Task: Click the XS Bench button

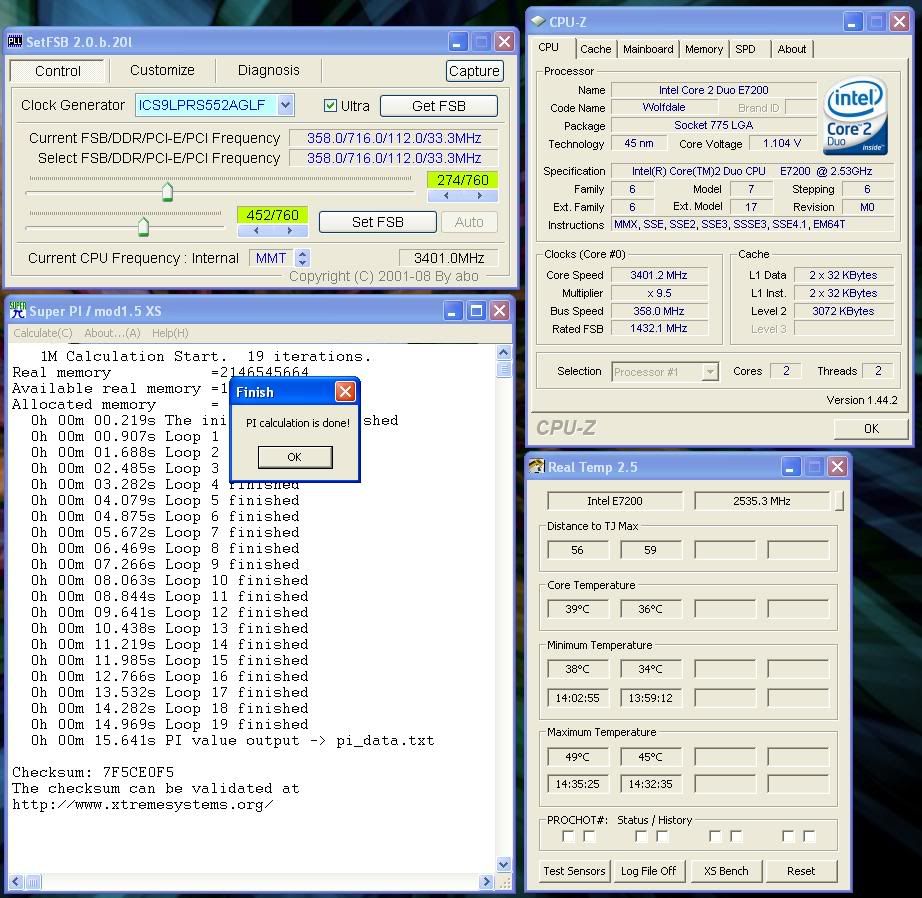Action: tap(726, 870)
